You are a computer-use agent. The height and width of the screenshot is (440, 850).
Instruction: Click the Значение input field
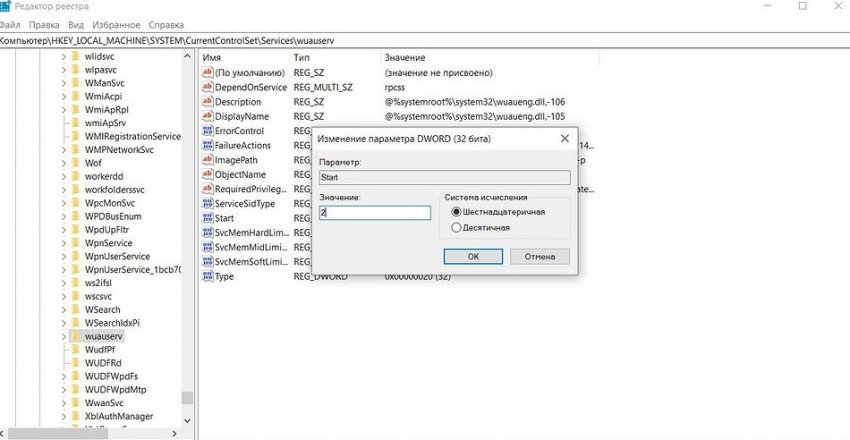pos(374,213)
